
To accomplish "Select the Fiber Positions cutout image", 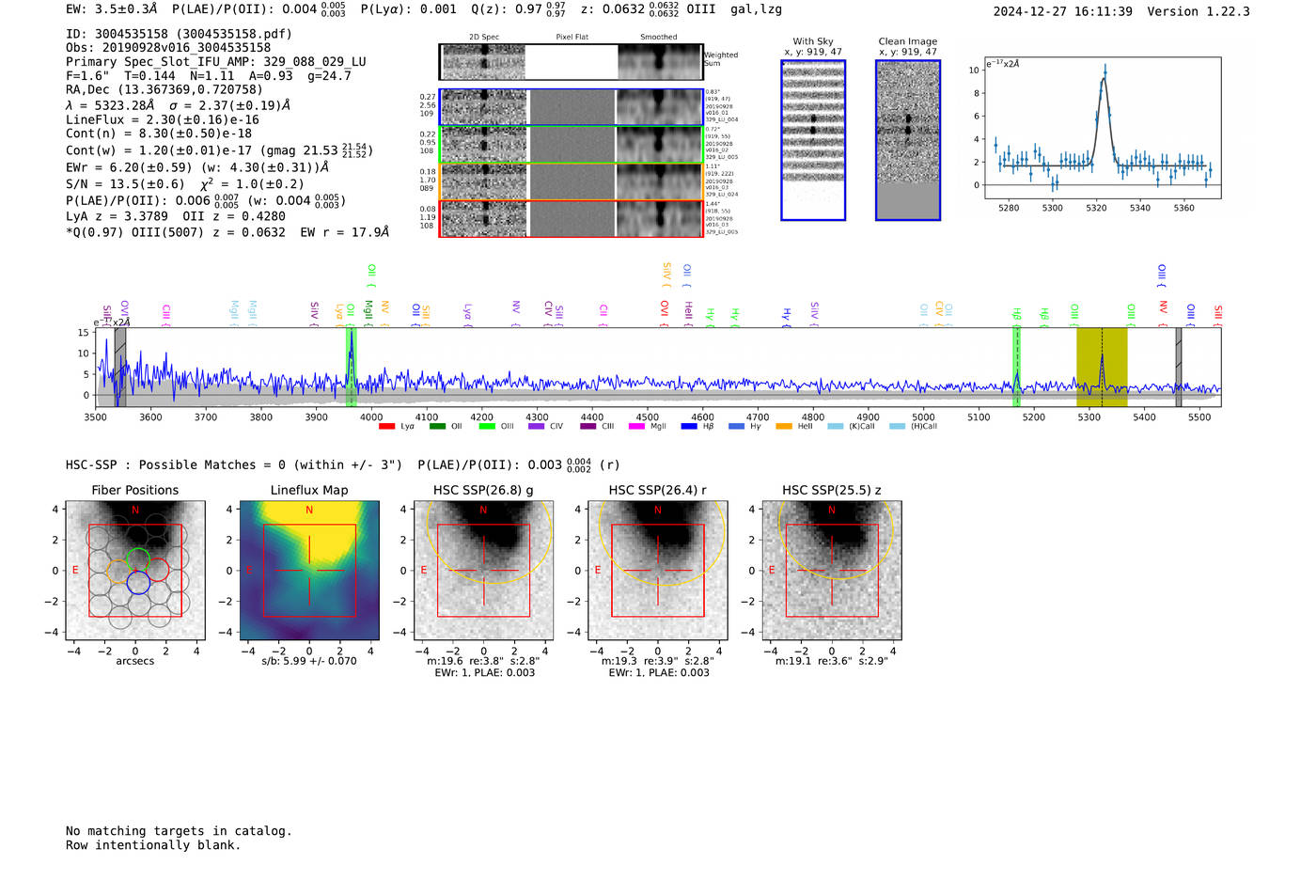I will [135, 571].
